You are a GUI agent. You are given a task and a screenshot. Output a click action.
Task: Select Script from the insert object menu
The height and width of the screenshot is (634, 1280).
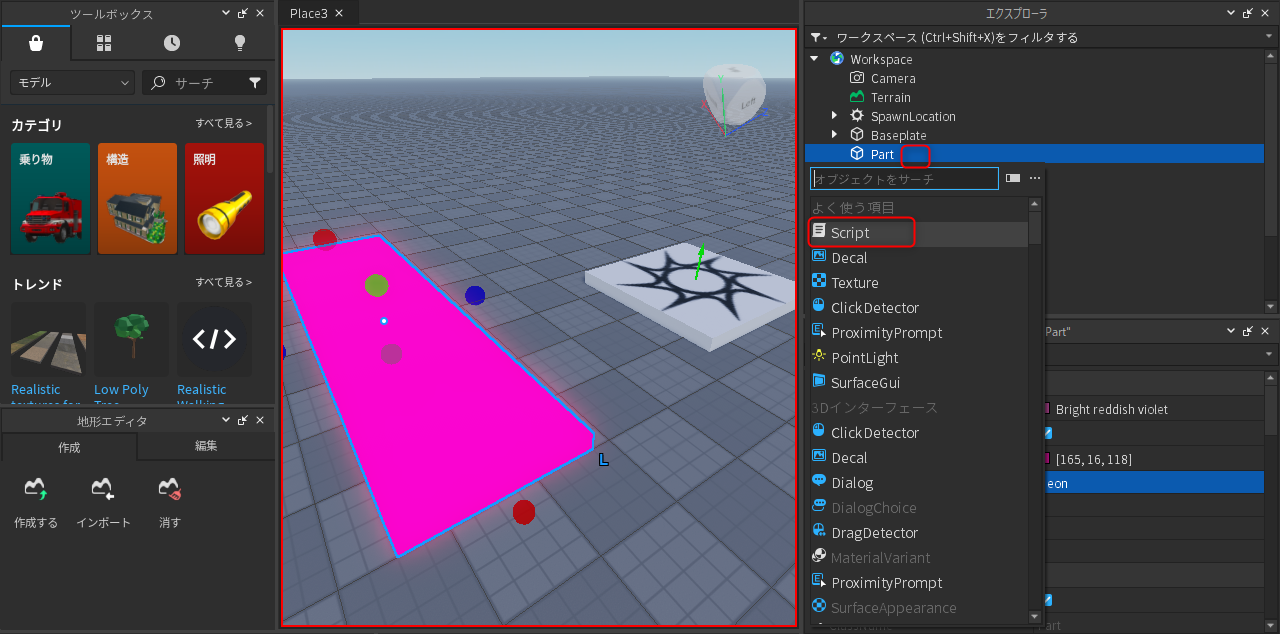tap(850, 233)
